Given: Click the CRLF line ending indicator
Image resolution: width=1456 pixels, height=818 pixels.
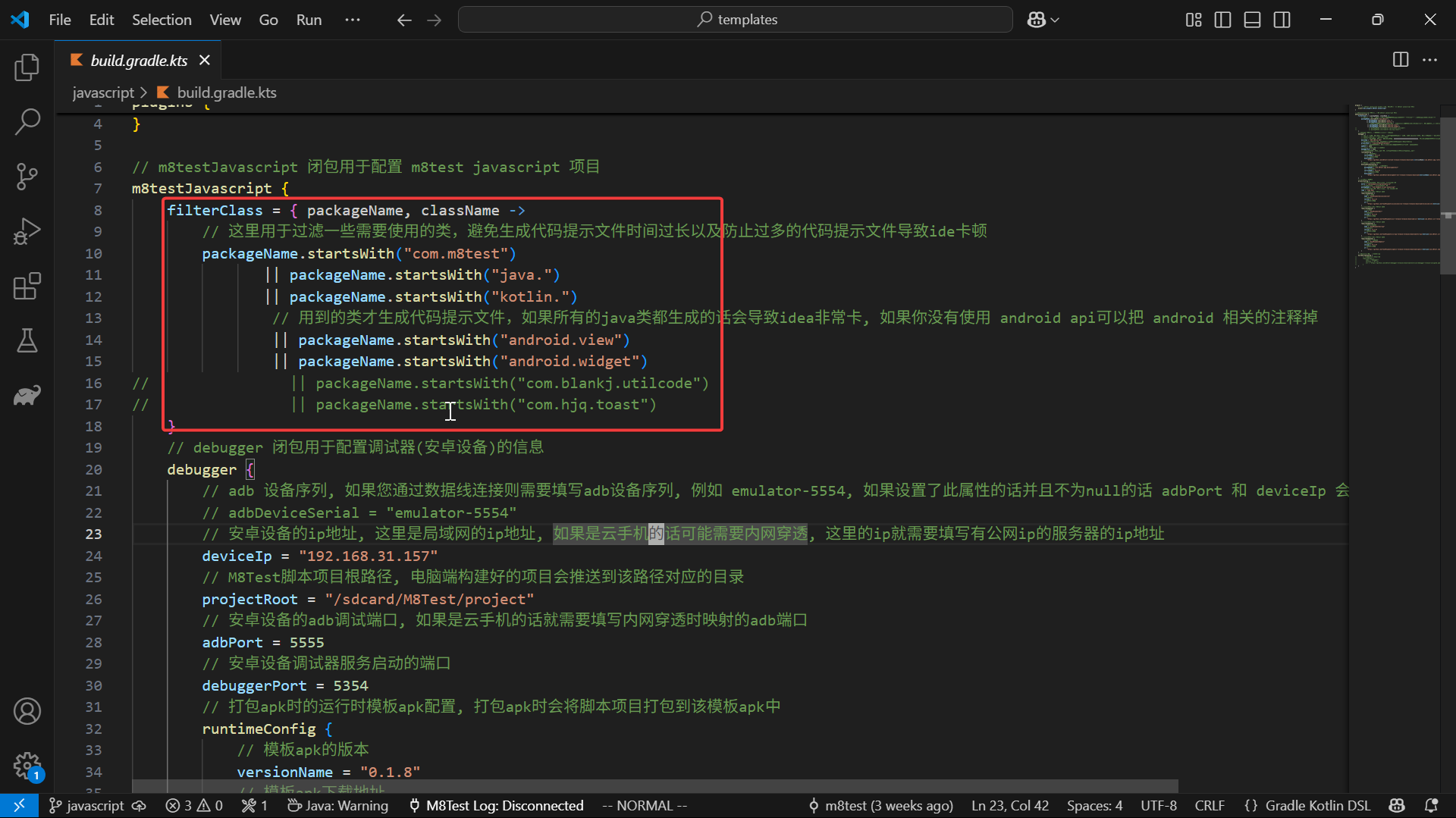Looking at the screenshot, I should pos(1210,805).
